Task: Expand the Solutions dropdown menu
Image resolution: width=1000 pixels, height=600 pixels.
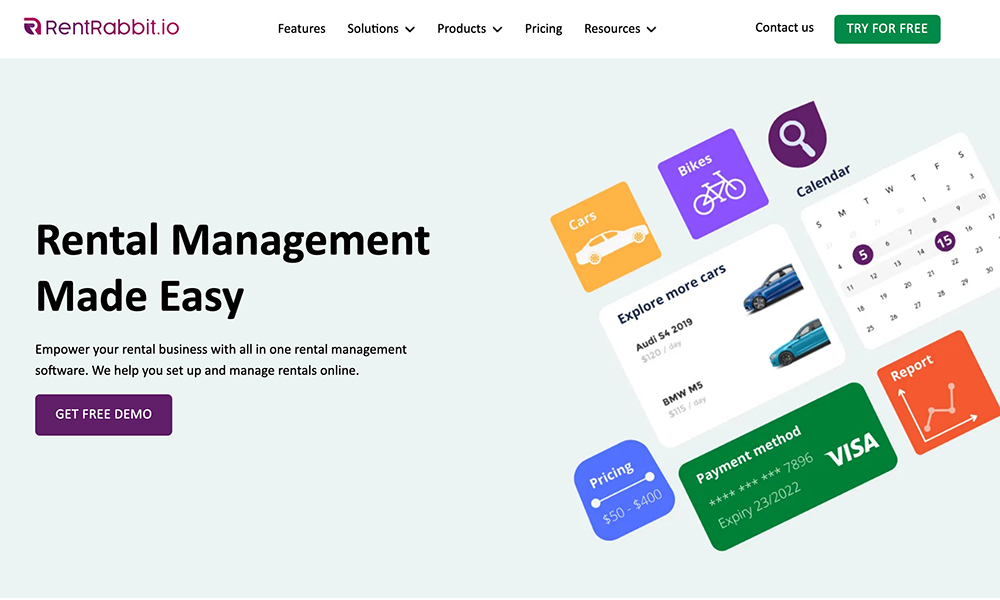Action: click(380, 29)
